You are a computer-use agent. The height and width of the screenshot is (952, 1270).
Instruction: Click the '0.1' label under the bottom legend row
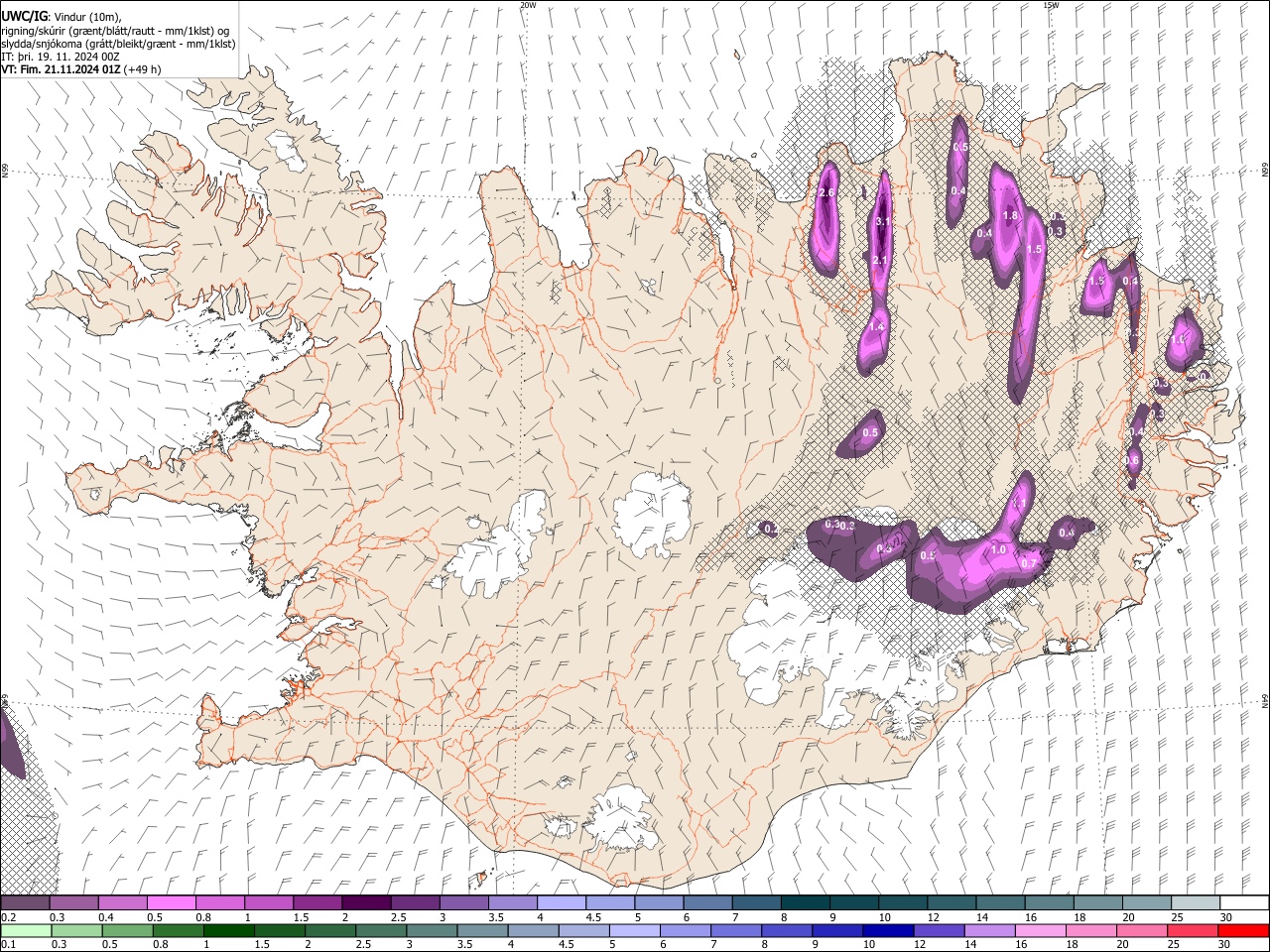(x=9, y=945)
